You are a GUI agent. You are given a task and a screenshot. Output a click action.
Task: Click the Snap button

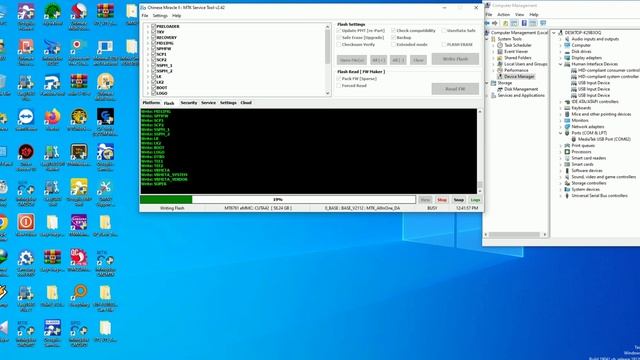(x=458, y=200)
